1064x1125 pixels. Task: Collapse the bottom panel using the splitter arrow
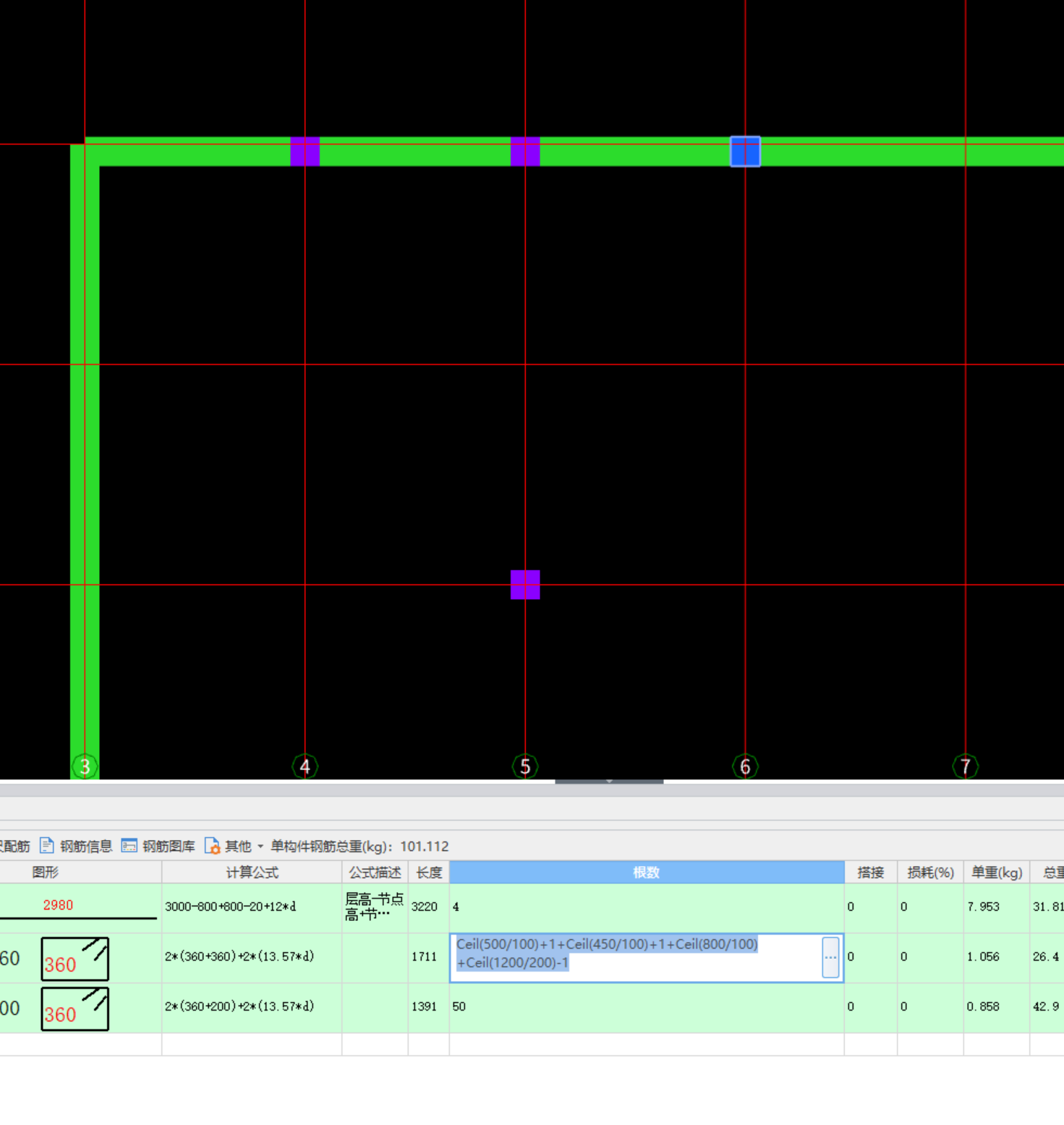click(x=609, y=781)
